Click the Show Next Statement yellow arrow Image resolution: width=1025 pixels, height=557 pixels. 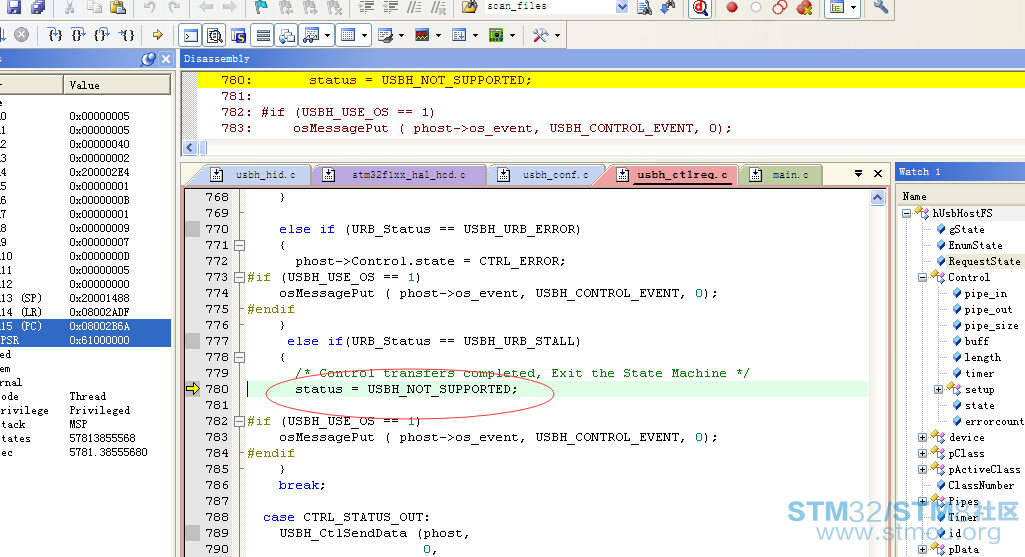coord(158,35)
